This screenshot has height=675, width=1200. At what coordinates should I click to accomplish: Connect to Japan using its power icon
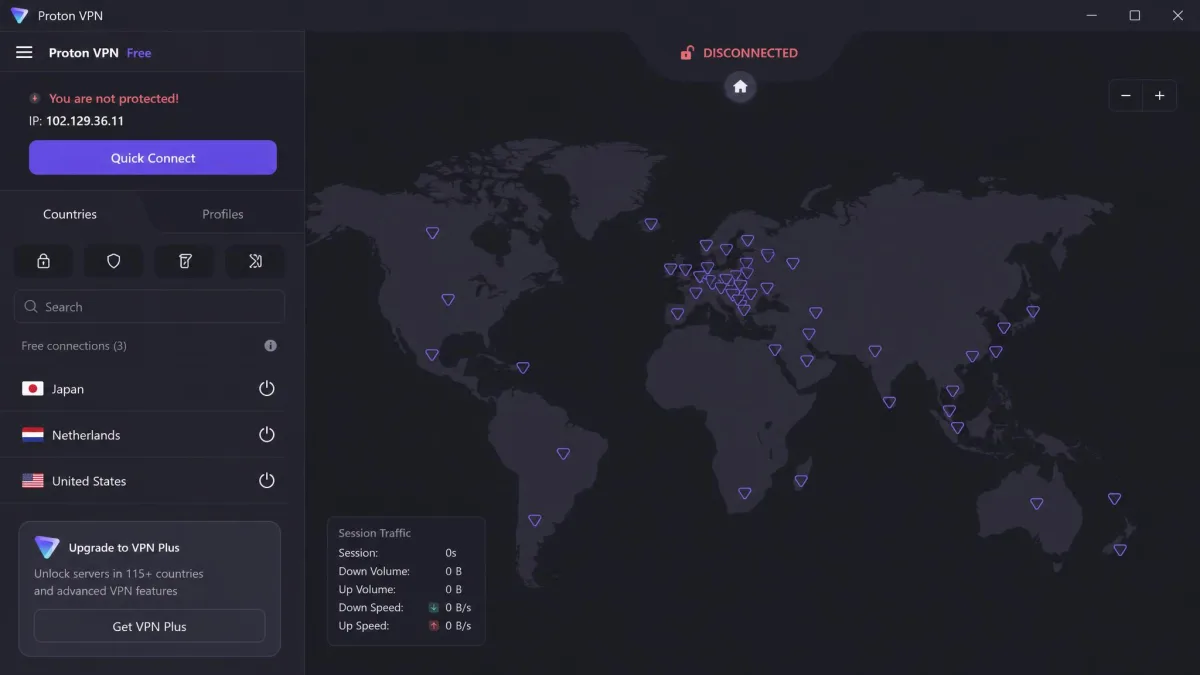coord(266,389)
